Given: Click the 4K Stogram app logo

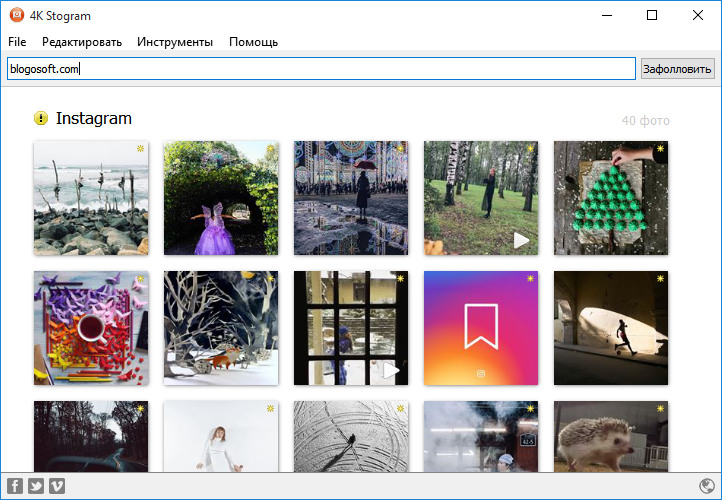Looking at the screenshot, I should click(17, 15).
